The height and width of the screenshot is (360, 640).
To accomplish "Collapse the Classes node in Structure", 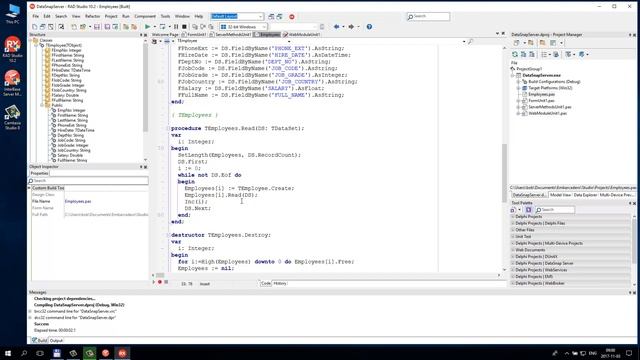I will point(31,40).
